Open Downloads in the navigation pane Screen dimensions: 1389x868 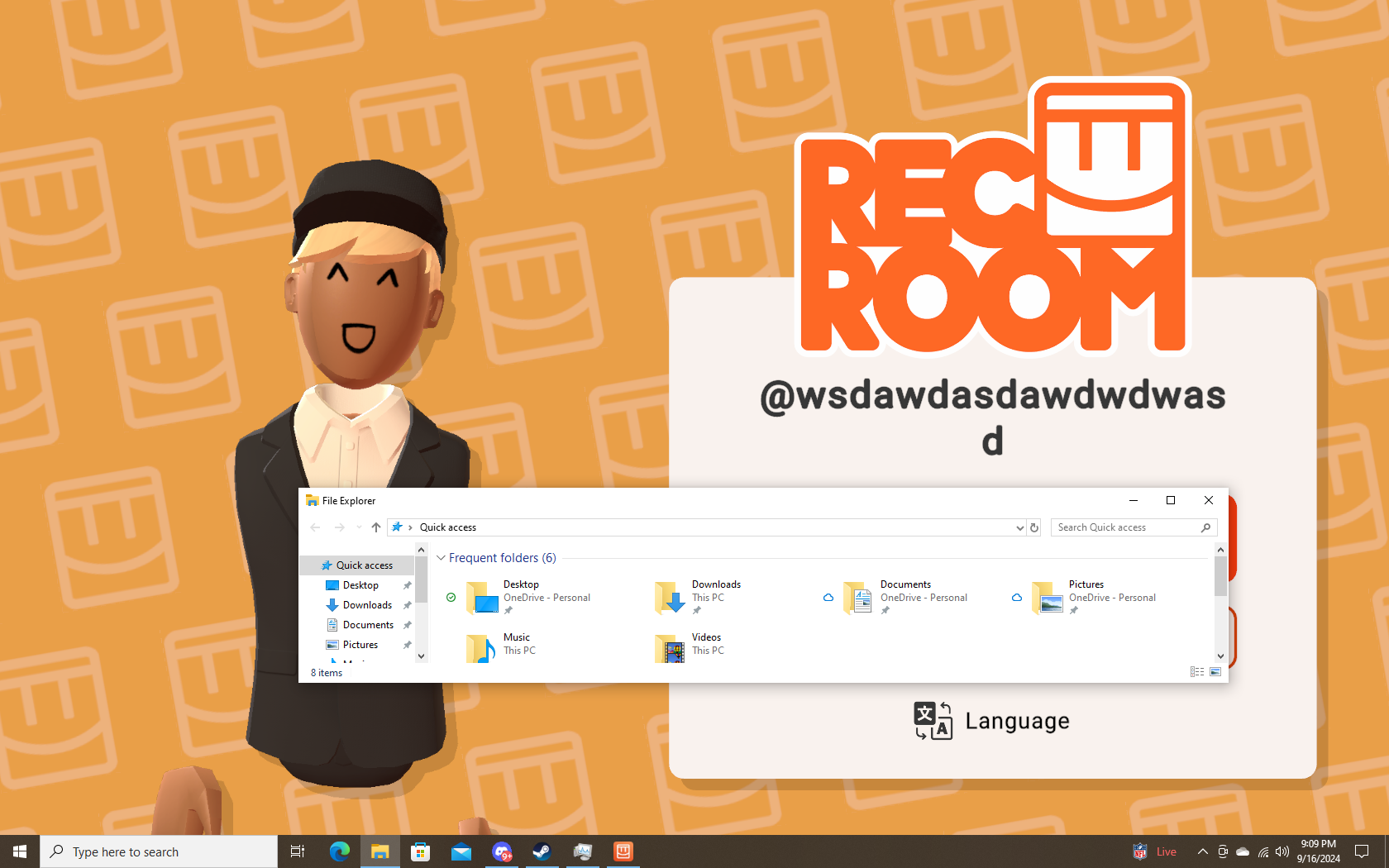(x=367, y=605)
